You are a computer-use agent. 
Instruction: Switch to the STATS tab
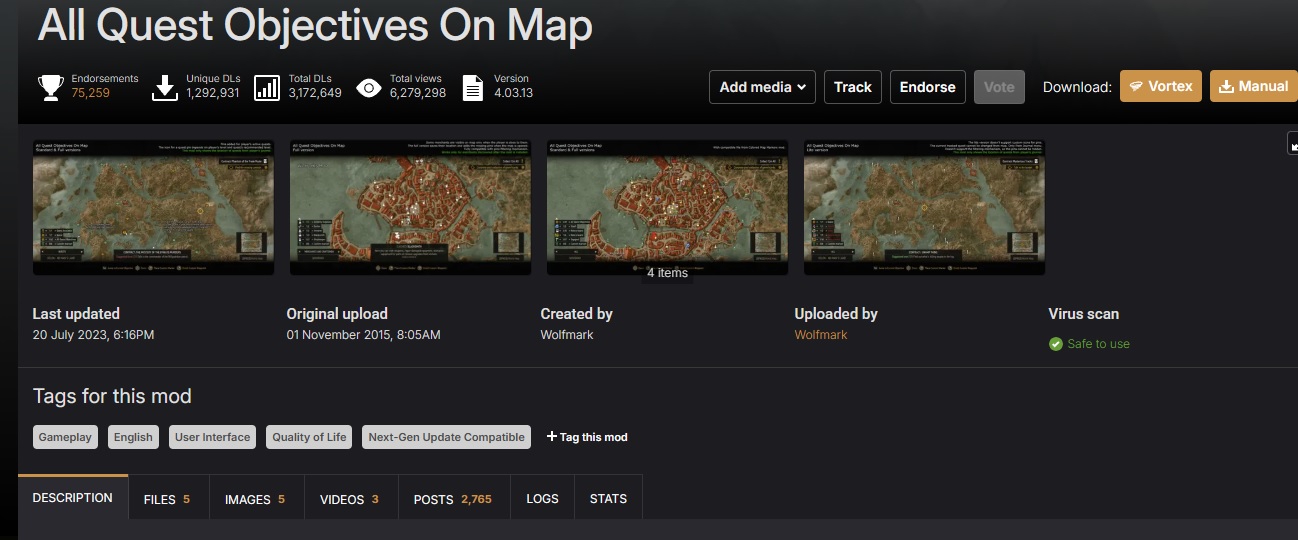point(608,499)
